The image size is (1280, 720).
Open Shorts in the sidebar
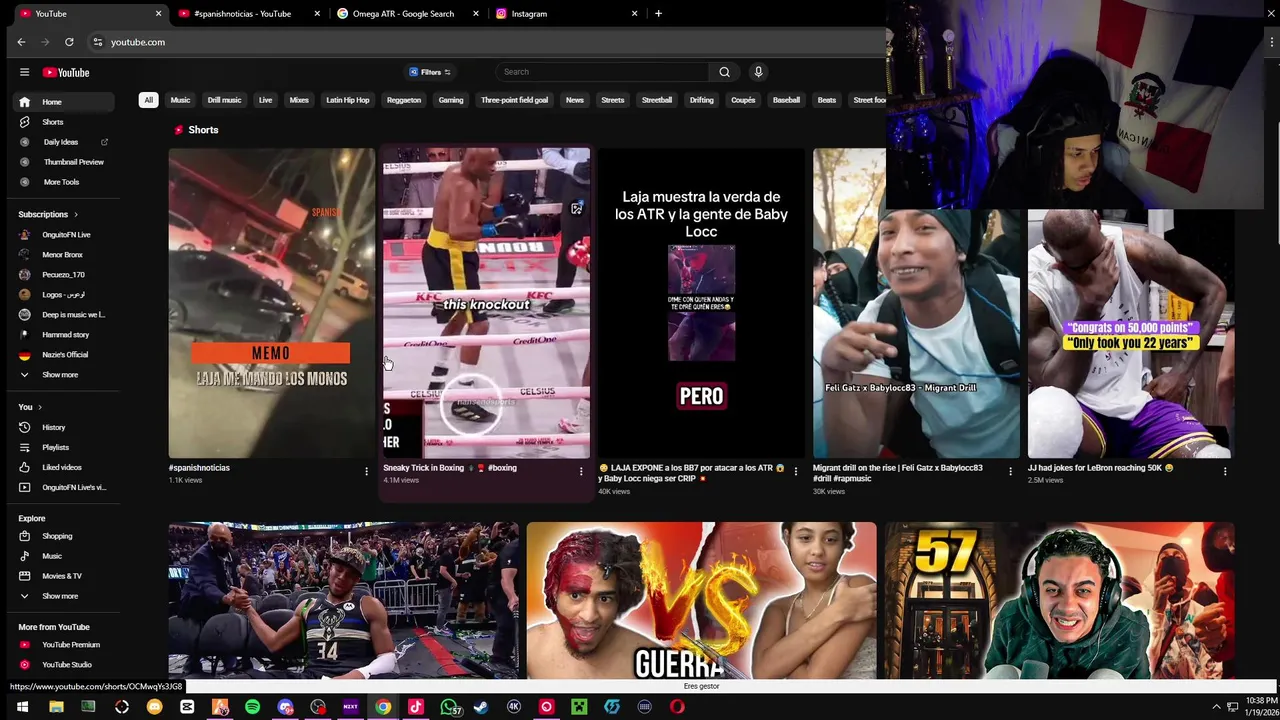[x=64, y=122]
